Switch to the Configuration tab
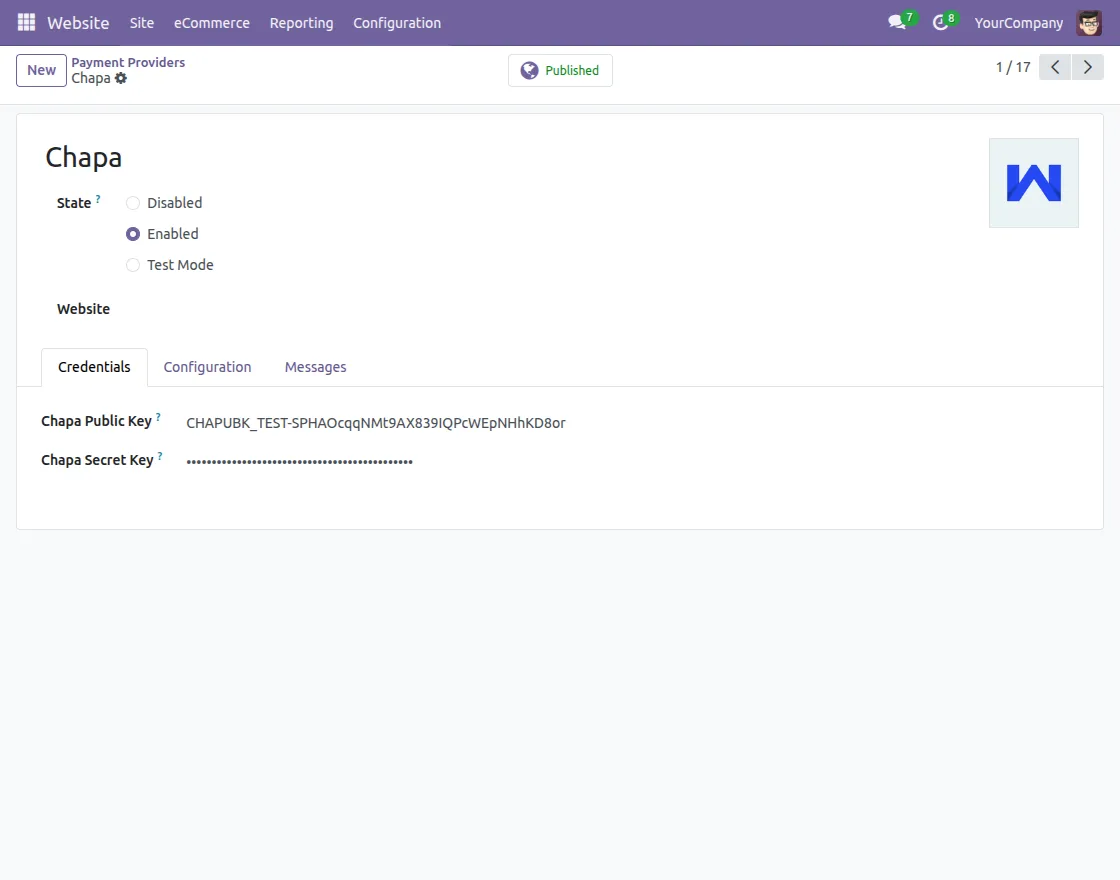 pyautogui.click(x=207, y=367)
